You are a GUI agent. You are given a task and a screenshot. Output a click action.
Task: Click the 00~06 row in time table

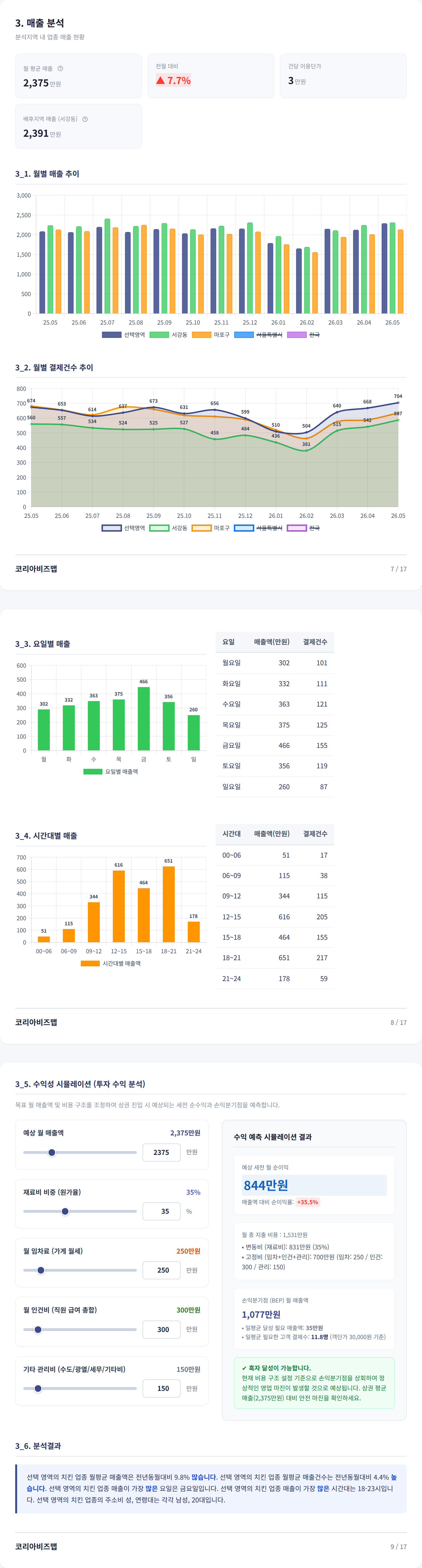pos(275,855)
